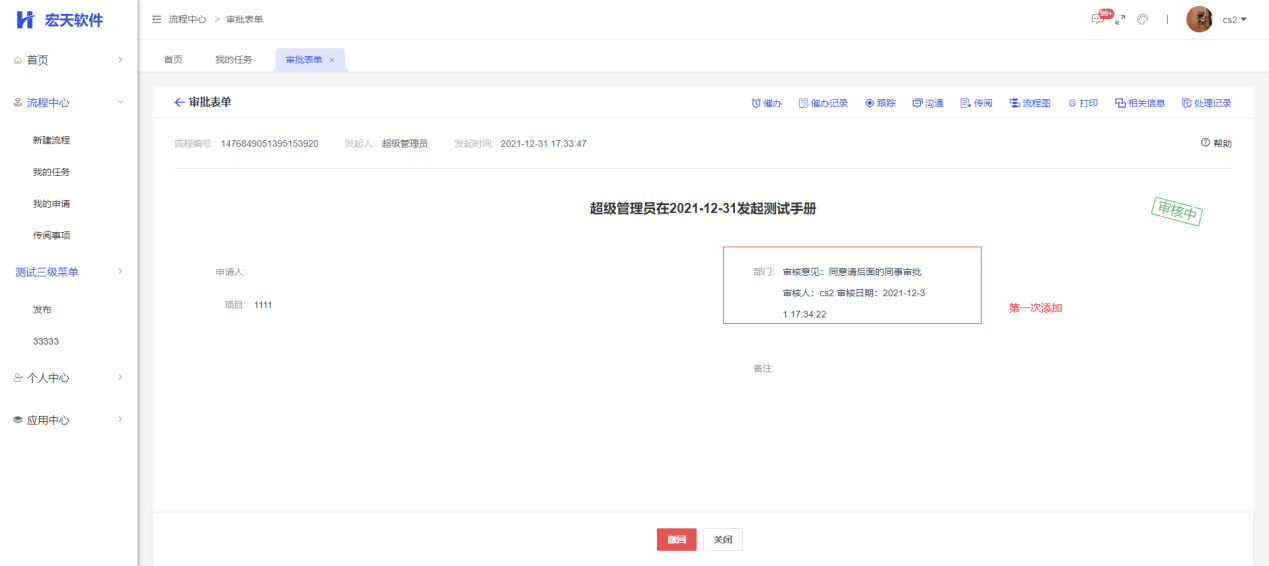Open 处理记录 processing records

click(1206, 103)
